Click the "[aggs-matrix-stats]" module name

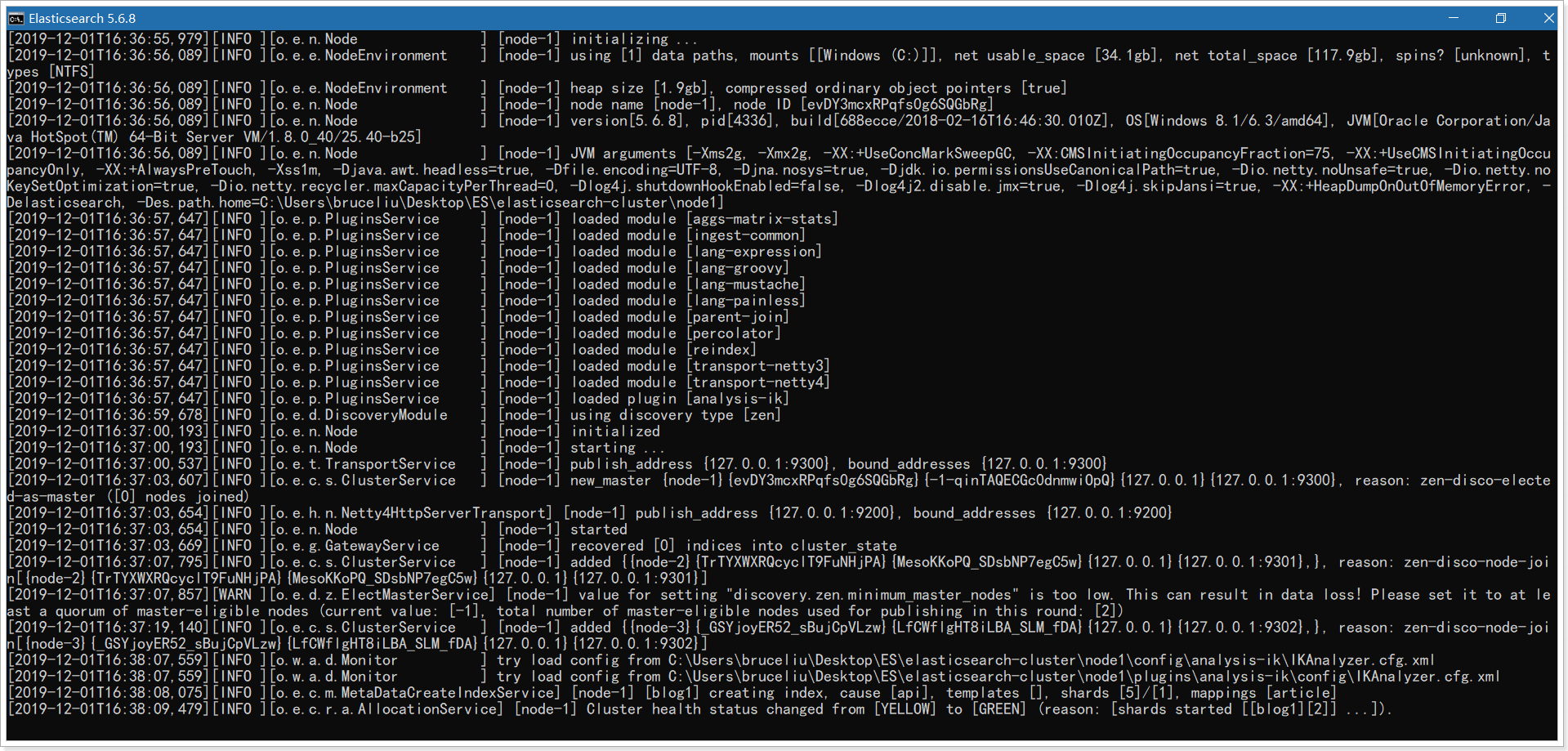pyautogui.click(x=762, y=219)
